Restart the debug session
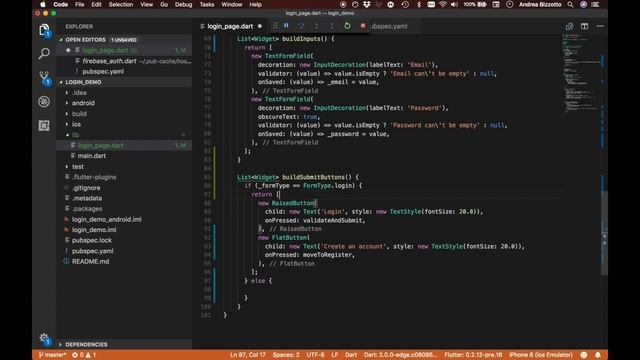 pos(347,26)
